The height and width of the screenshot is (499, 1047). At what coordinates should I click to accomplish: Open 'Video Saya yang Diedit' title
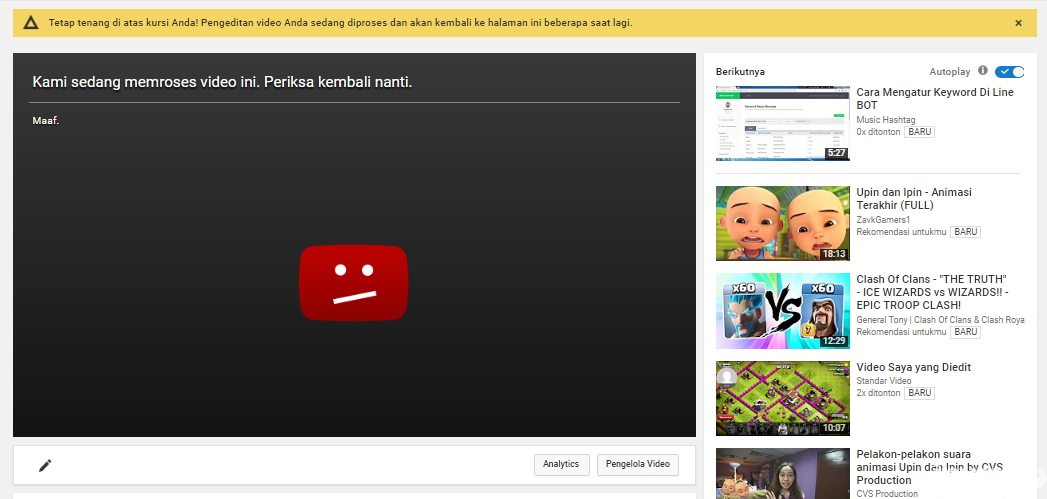913,367
